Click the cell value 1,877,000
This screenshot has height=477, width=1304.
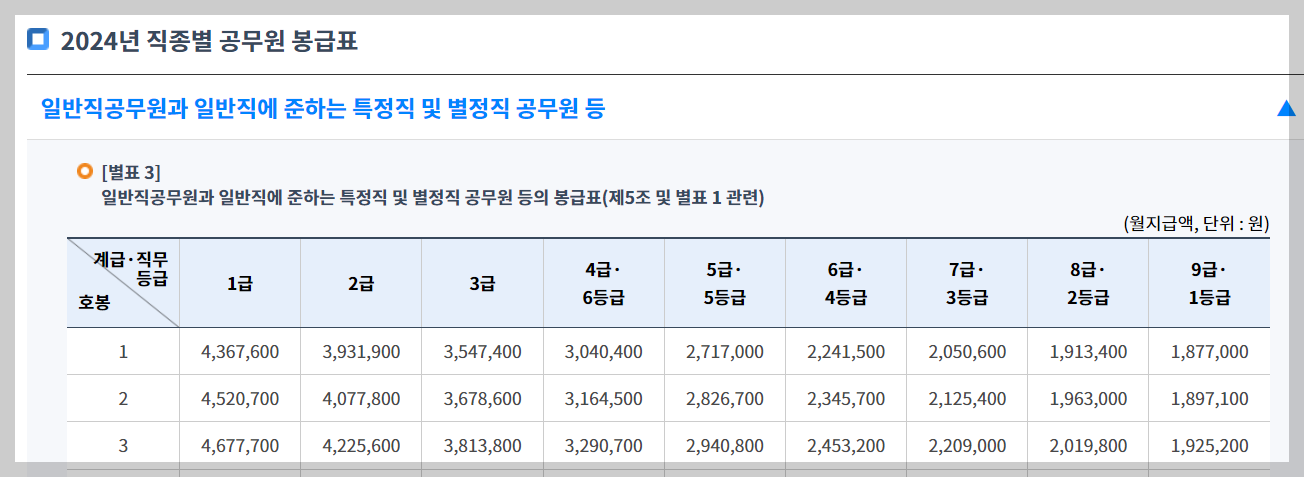1209,352
